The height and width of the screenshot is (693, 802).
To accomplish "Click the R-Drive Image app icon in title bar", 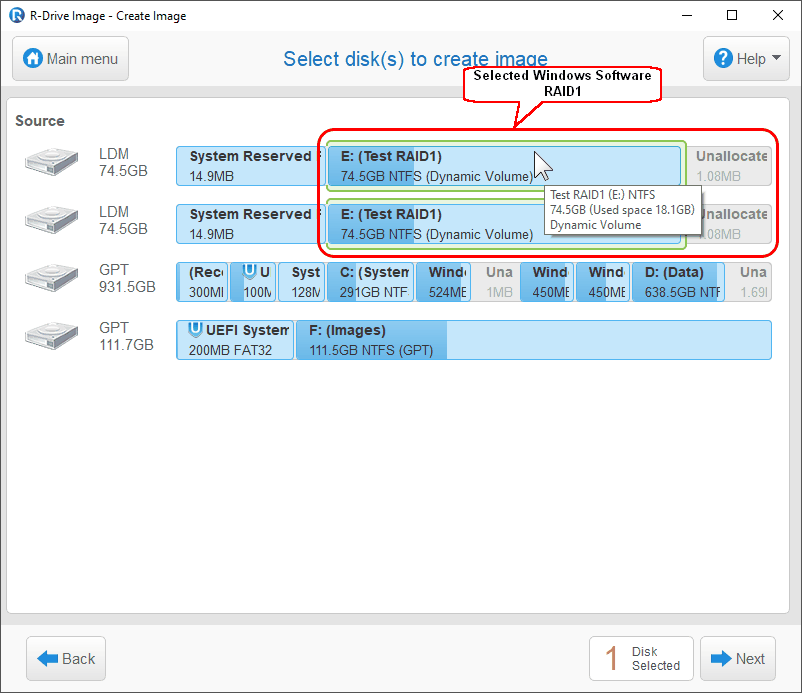I will point(17,15).
